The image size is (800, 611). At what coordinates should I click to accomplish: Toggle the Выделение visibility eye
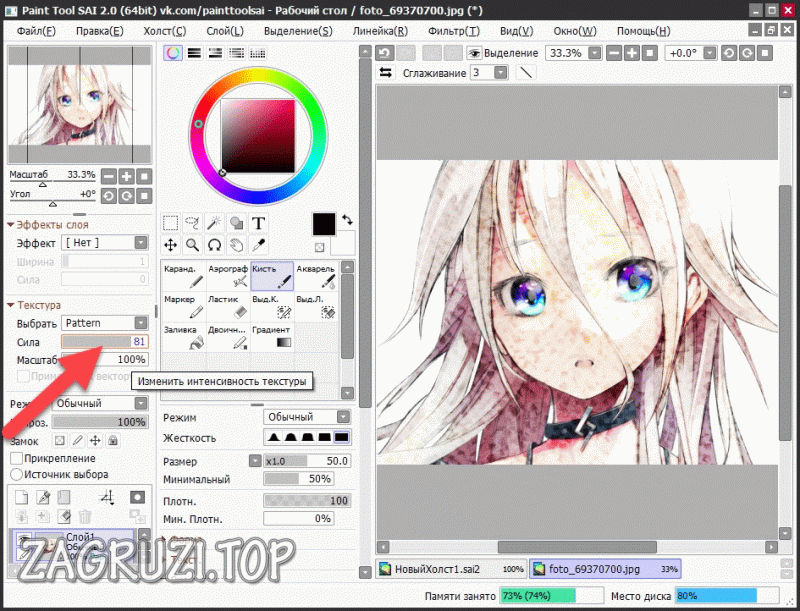tap(474, 53)
